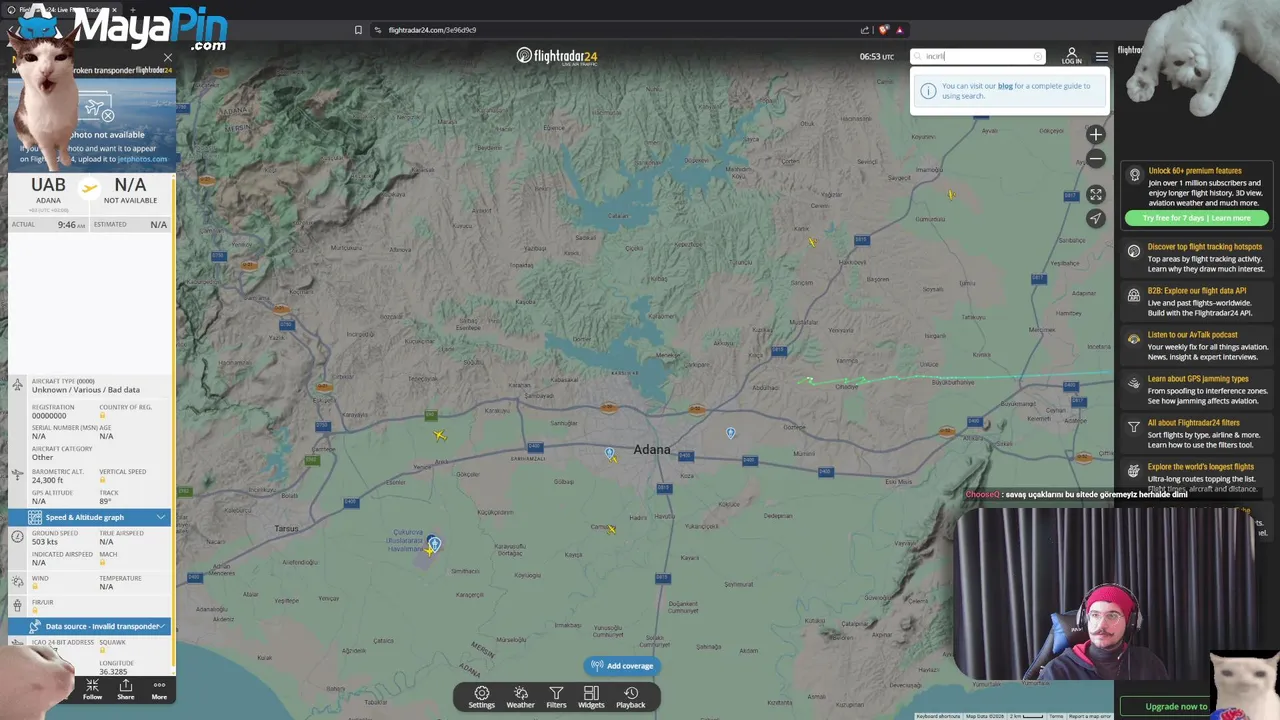Screen dimensions: 1280x720
Task: Center map on my location arrow
Action: click(x=1096, y=218)
